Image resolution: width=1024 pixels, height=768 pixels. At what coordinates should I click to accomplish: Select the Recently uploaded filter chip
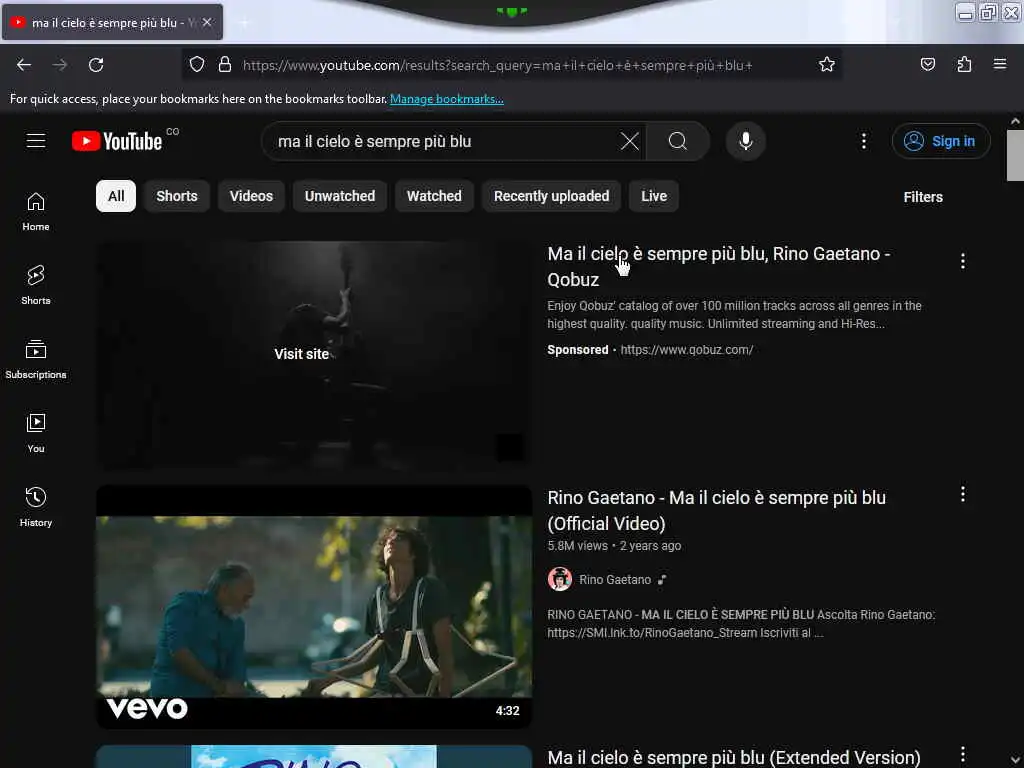[x=552, y=196]
